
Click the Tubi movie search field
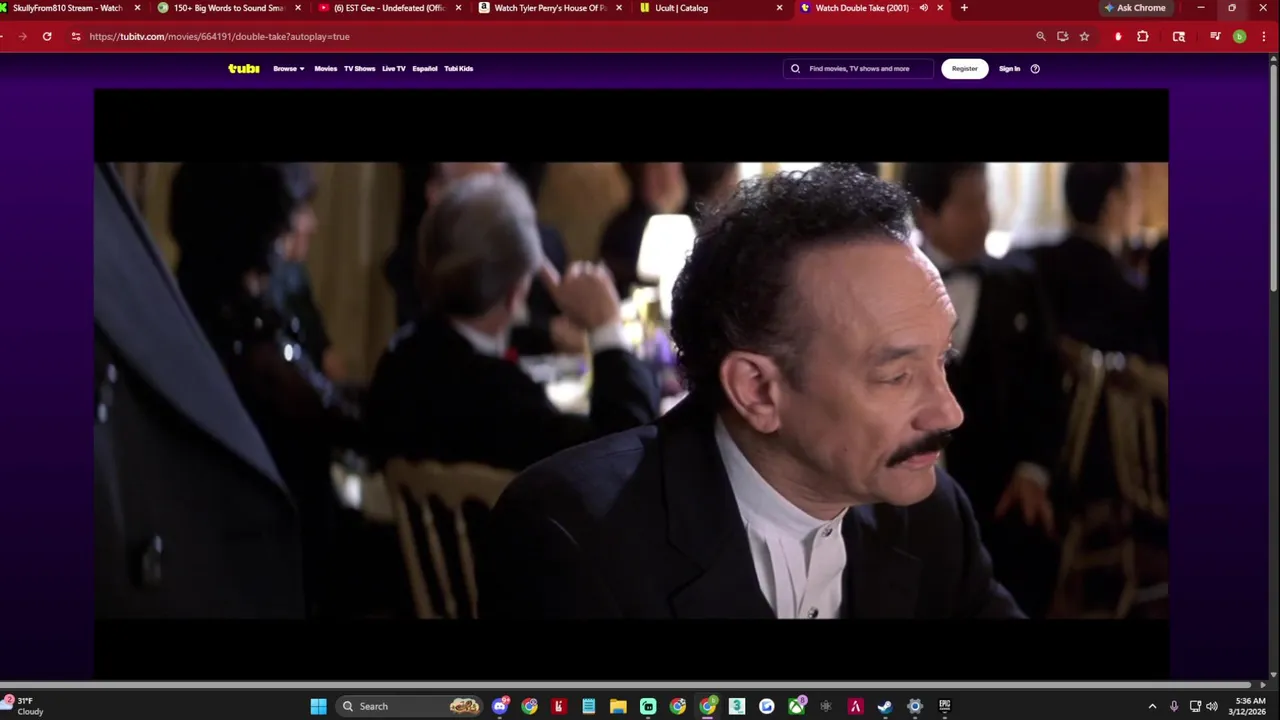[859, 69]
